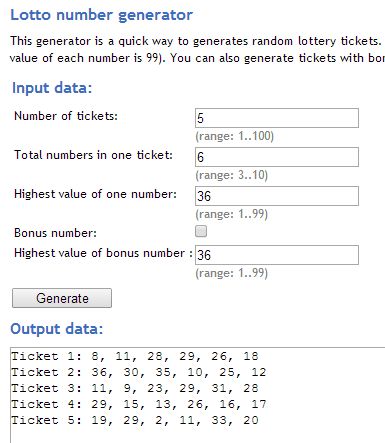Screen dimensions: 385x443
Task: Click the Number of tickets input field
Action: coord(277,118)
